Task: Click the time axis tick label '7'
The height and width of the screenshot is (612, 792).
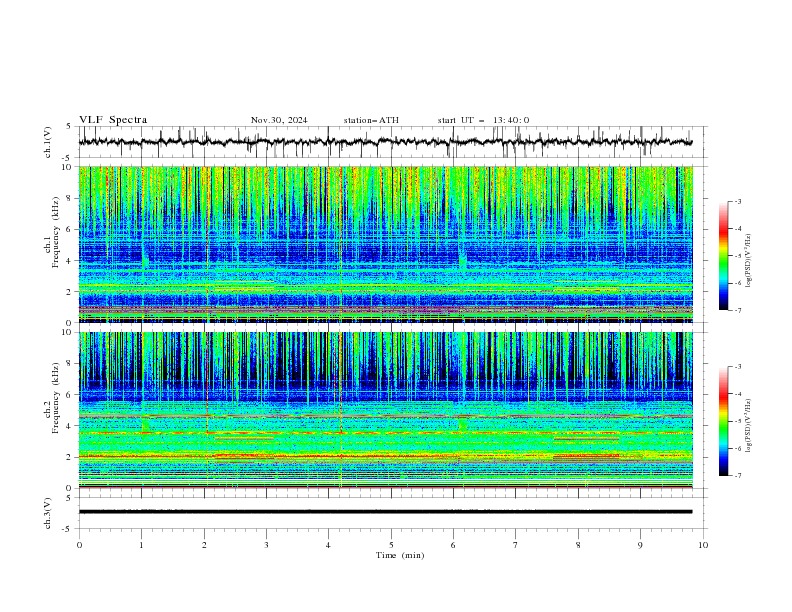Action: tap(516, 545)
